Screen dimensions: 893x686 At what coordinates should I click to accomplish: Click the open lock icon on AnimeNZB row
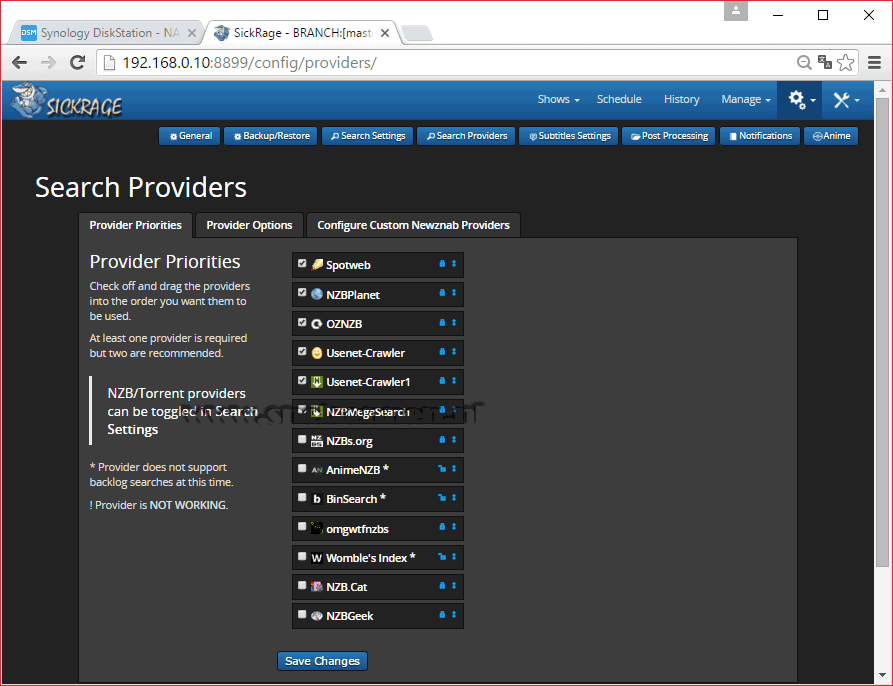442,469
